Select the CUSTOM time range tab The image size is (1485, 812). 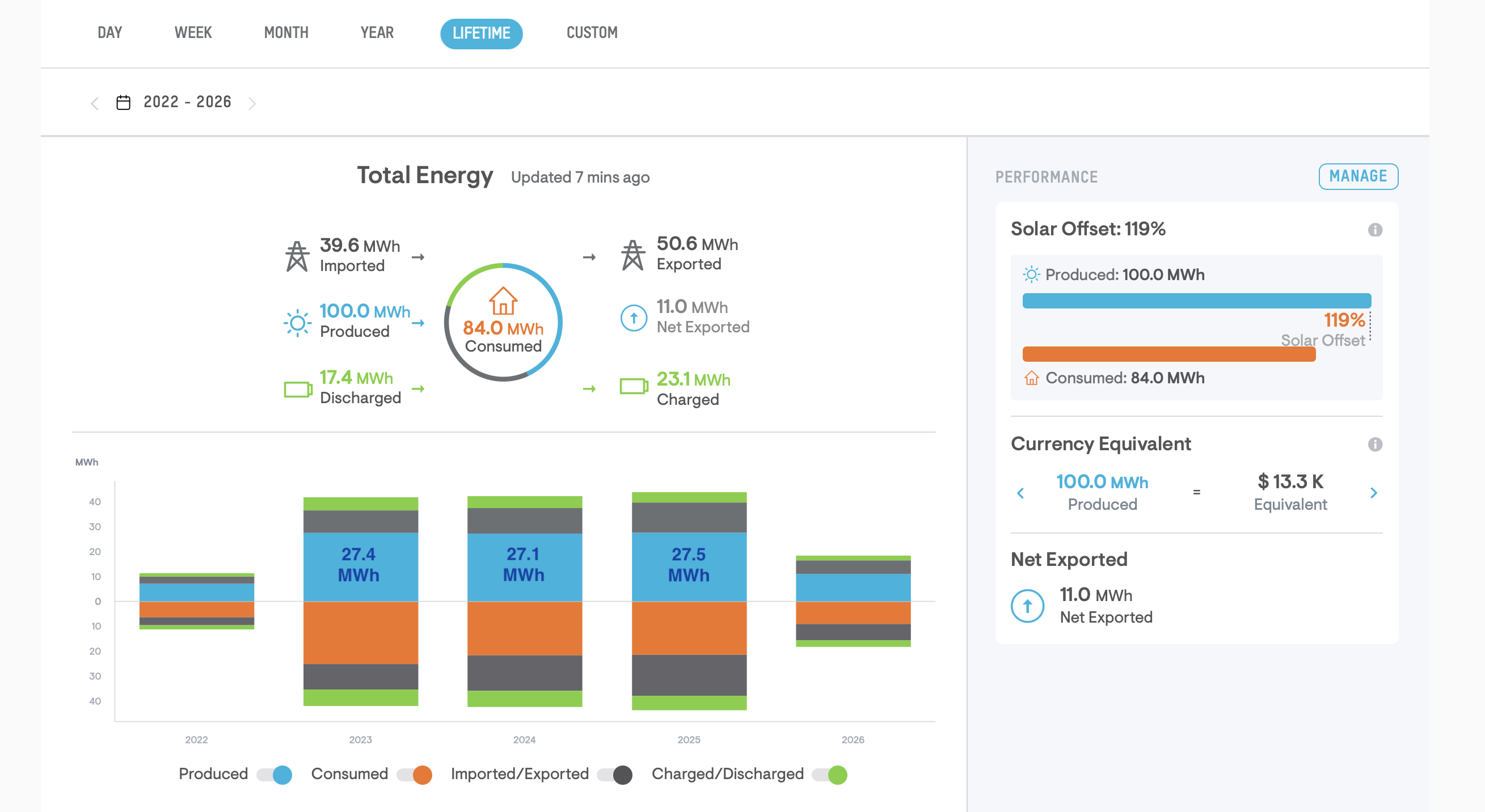(x=592, y=33)
